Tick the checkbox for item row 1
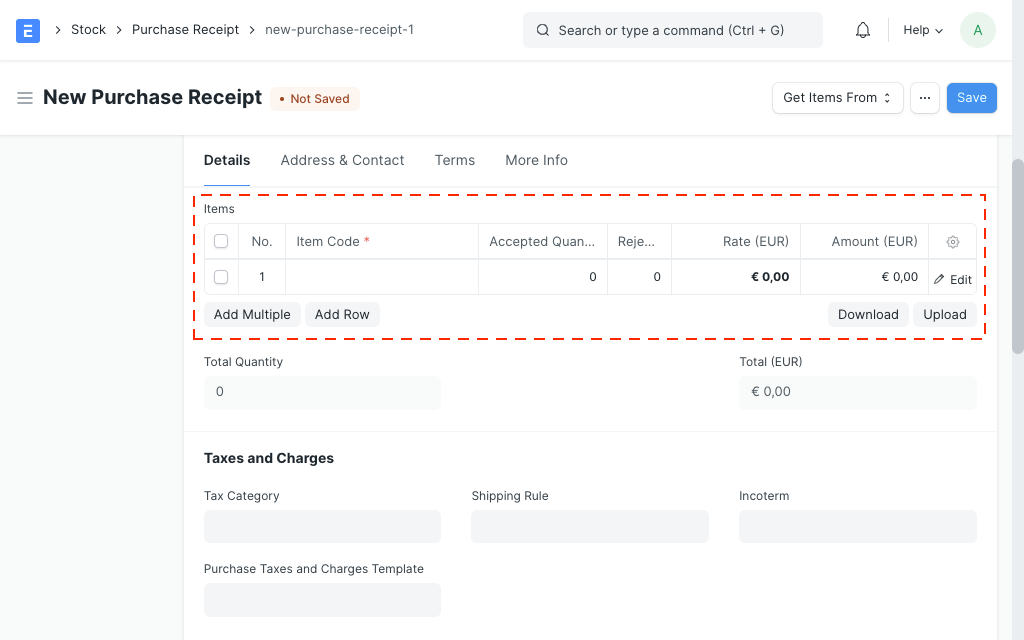The width and height of the screenshot is (1024, 640). (x=221, y=277)
